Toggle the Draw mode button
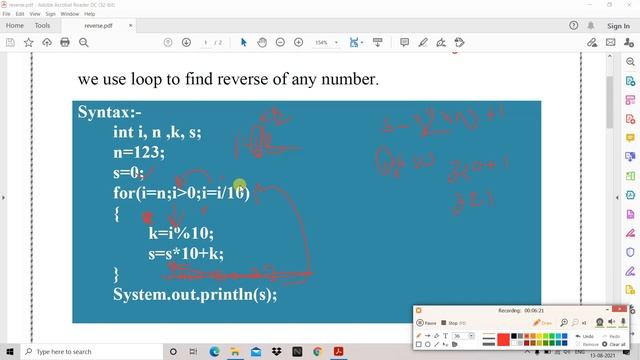 pos(542,322)
